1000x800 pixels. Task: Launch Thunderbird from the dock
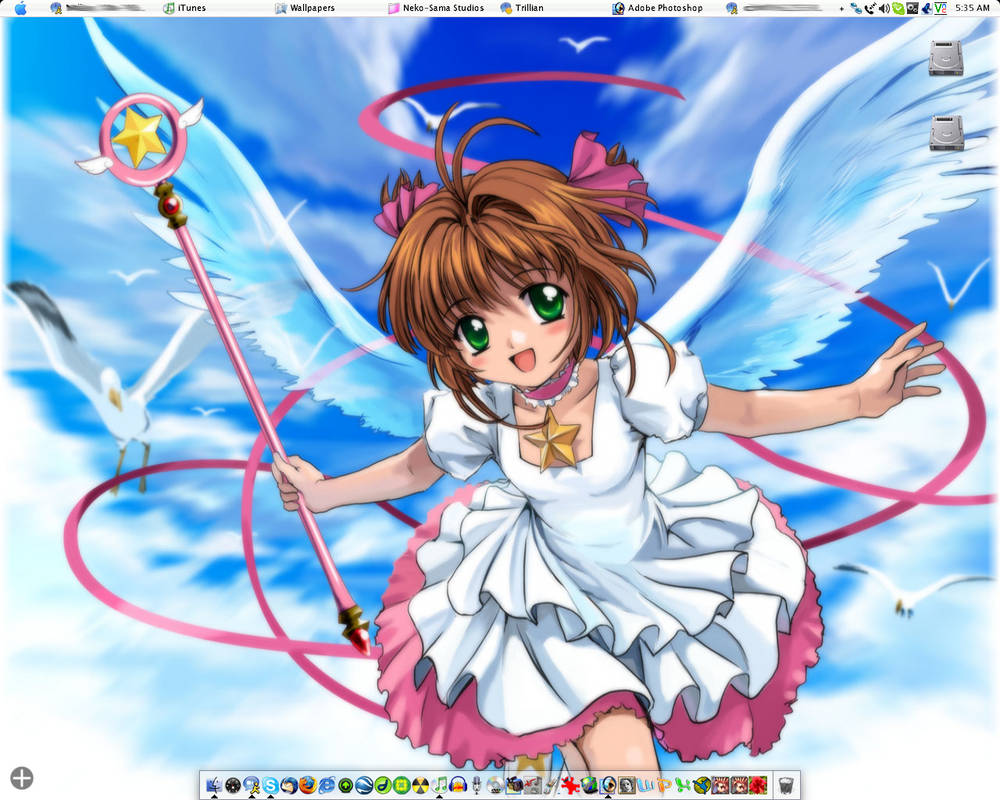tap(289, 785)
